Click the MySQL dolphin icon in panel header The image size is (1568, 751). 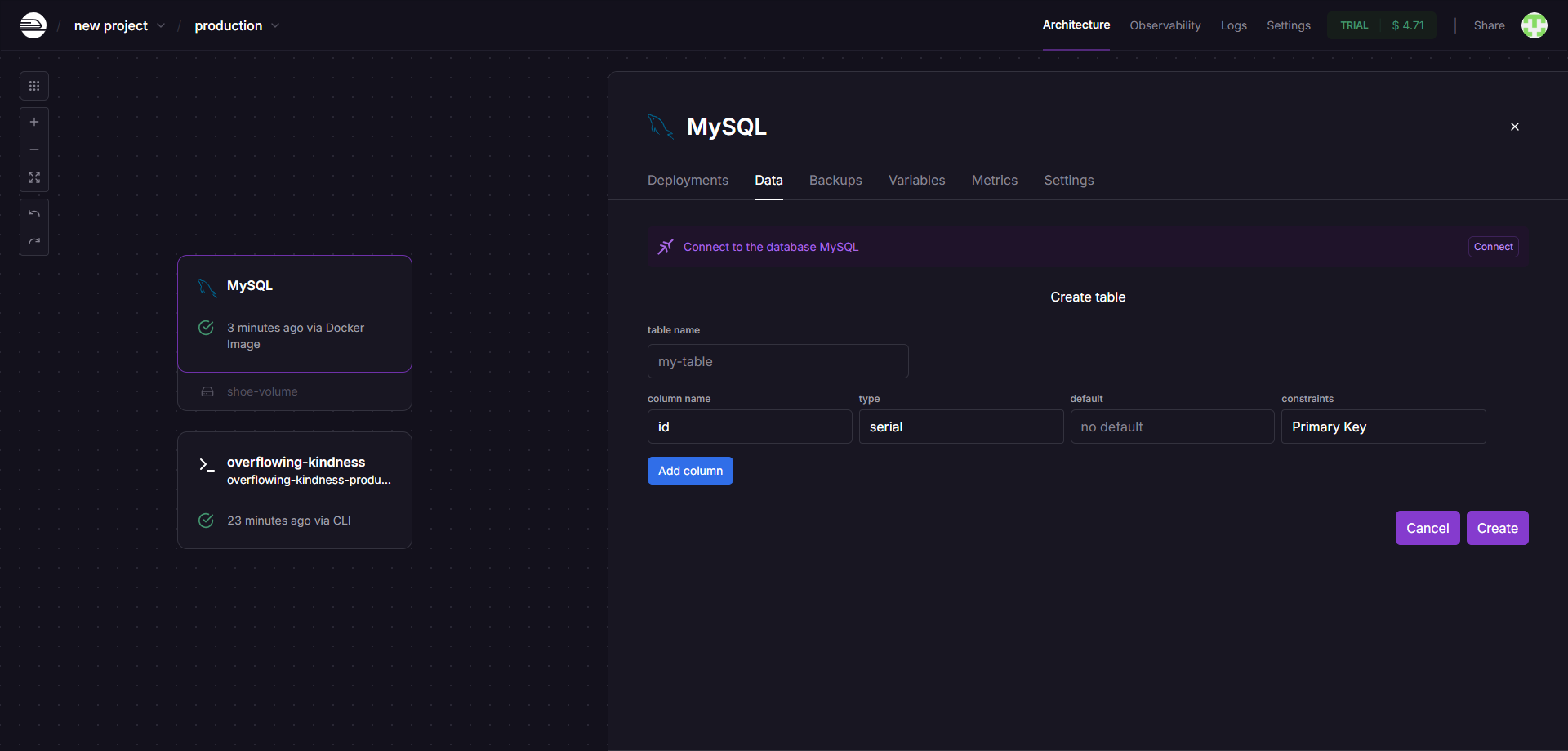pos(660,127)
